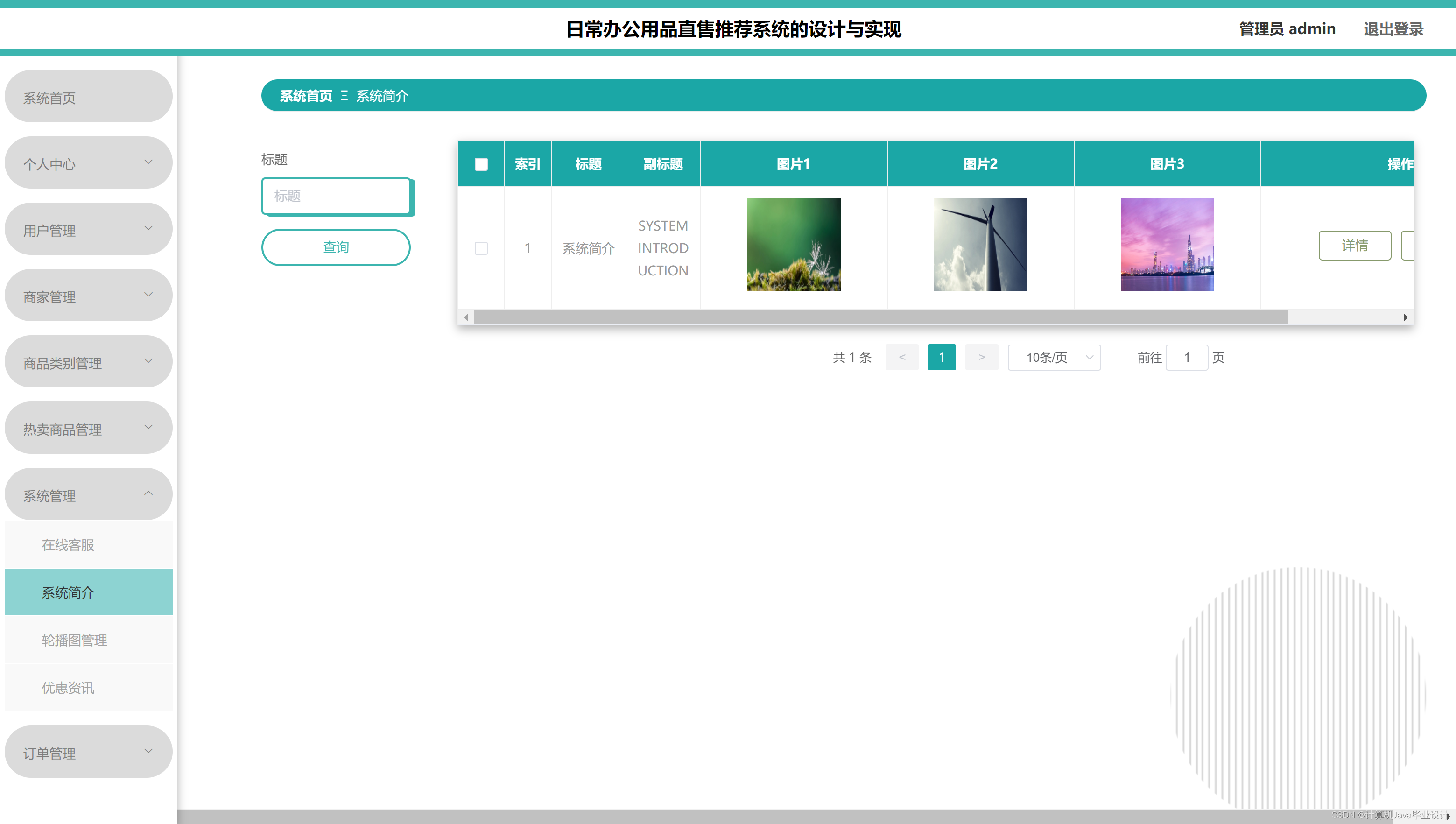Click the next page arrow in pagination
The height and width of the screenshot is (824, 1456).
[981, 357]
